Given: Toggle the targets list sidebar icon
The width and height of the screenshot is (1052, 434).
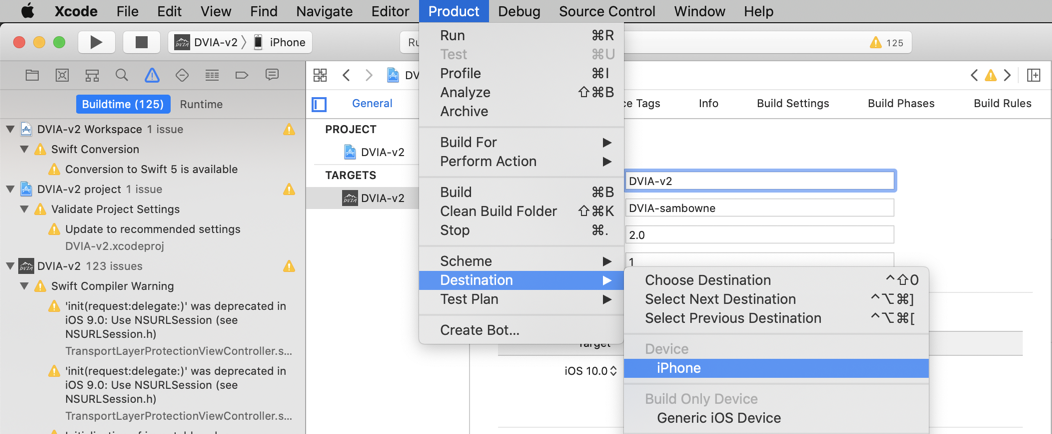Looking at the screenshot, I should pyautogui.click(x=319, y=103).
